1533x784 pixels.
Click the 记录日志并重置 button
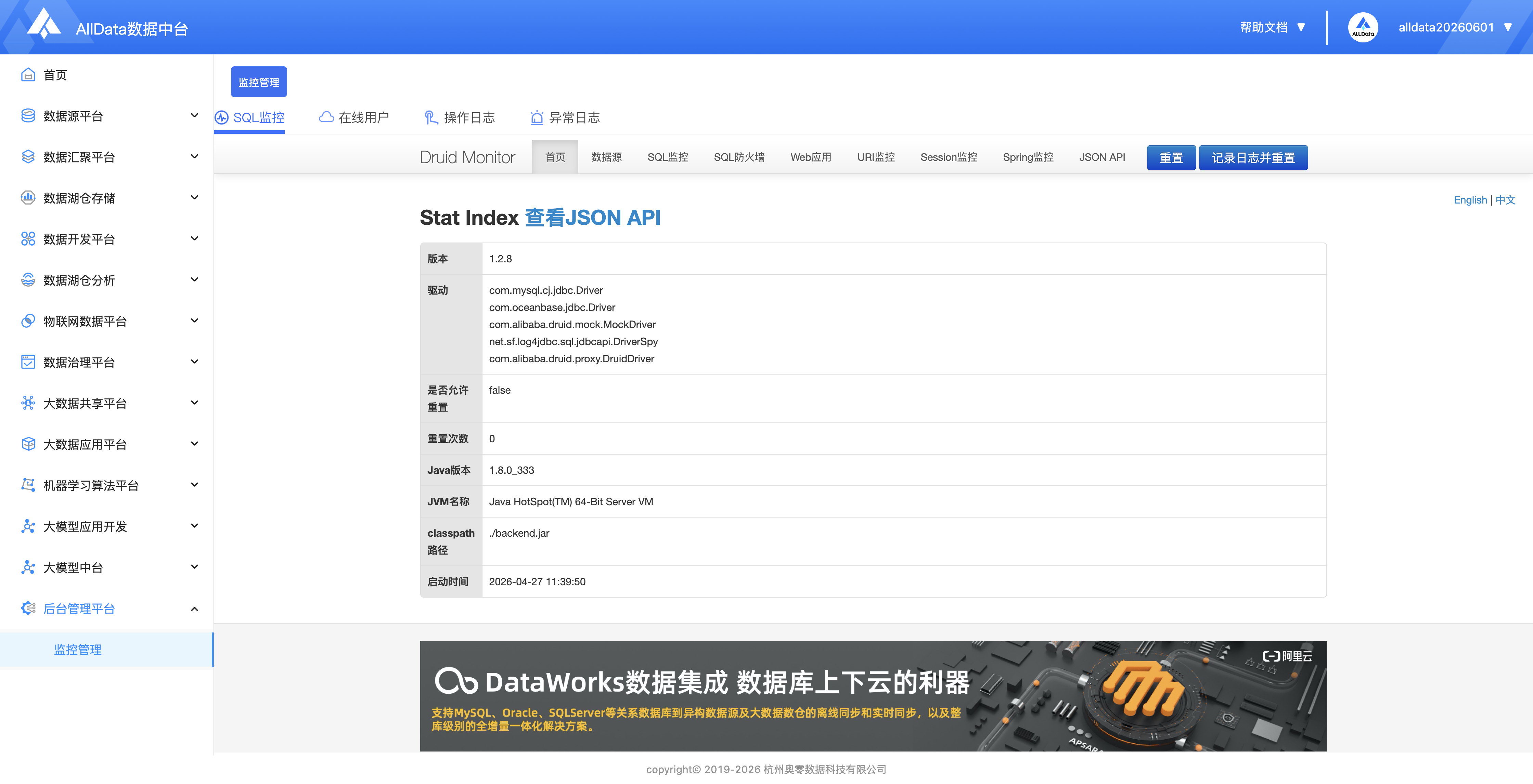click(1253, 158)
